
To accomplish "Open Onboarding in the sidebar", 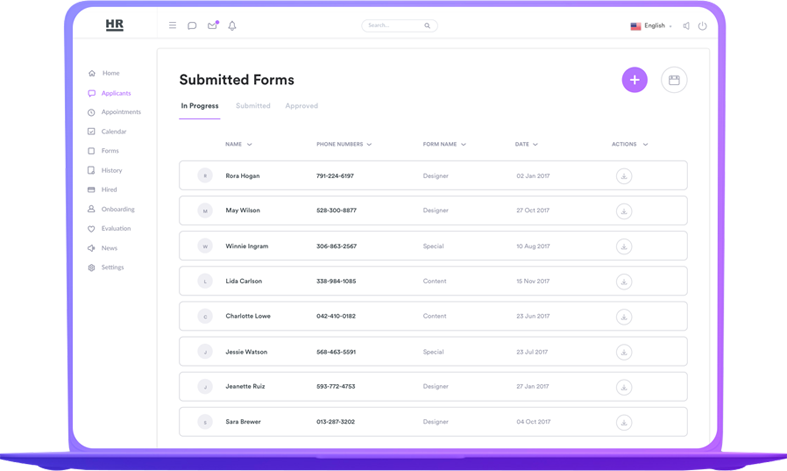I will 117,209.
